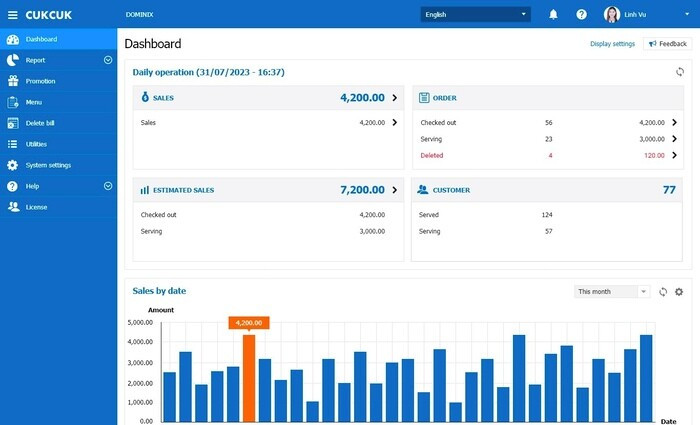Click the highlighted orange chart bar
Screen dimensions: 700x425
(249, 377)
